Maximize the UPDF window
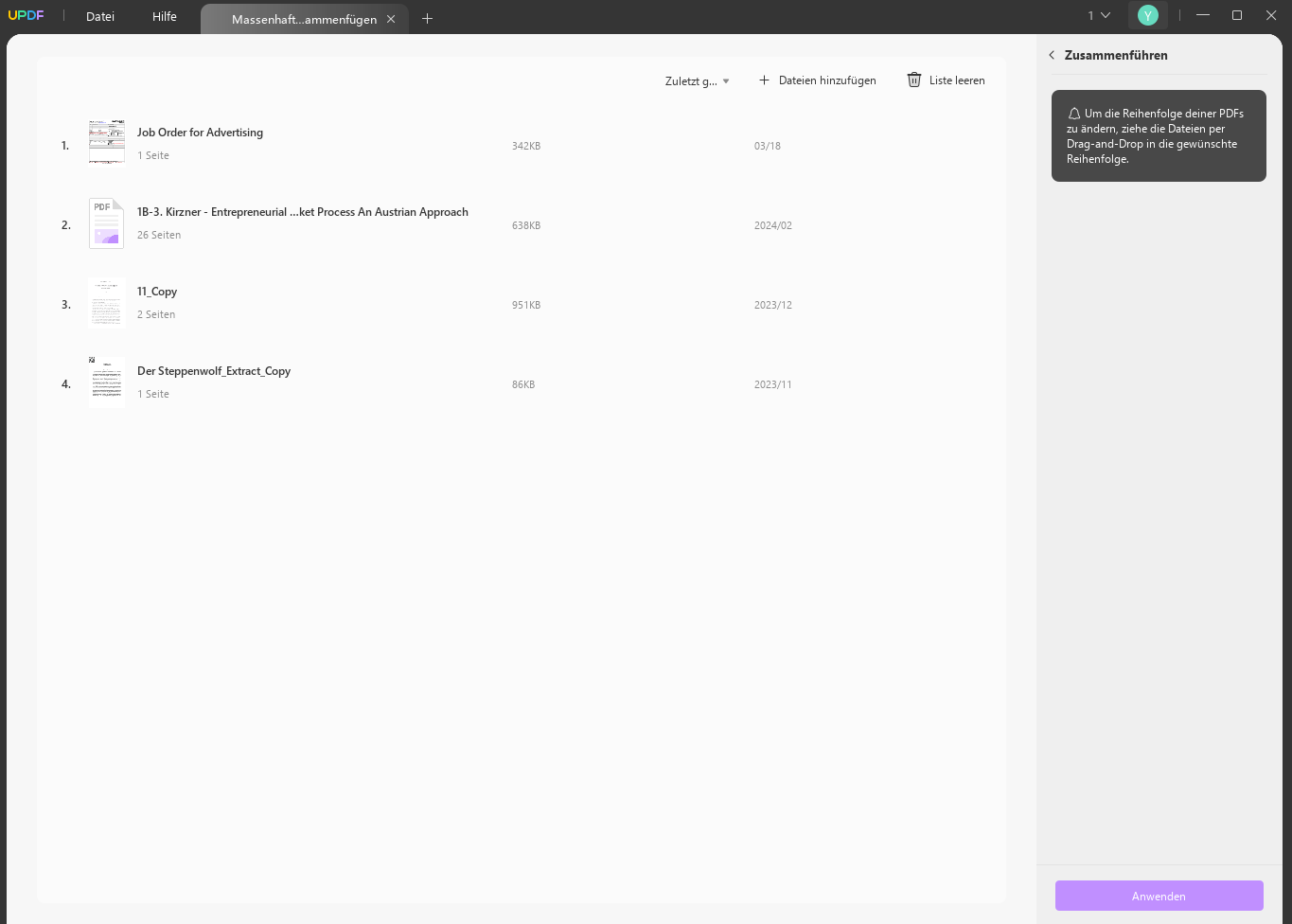Image resolution: width=1292 pixels, height=924 pixels. click(1237, 15)
